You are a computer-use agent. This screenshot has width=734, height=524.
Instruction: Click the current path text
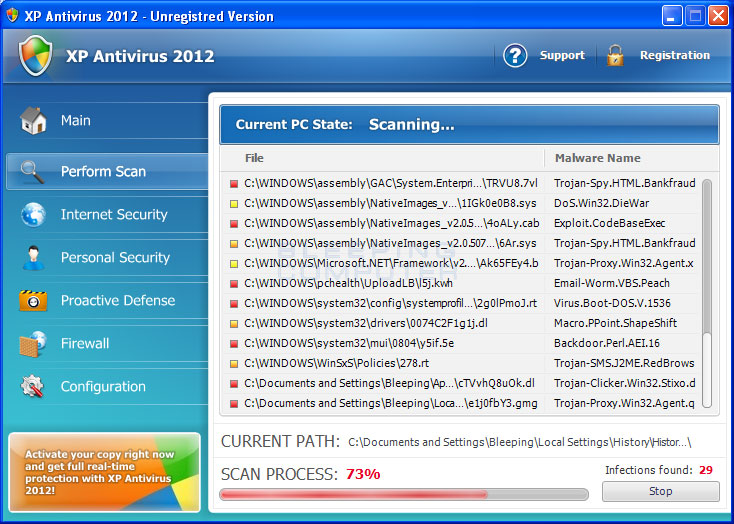[x=520, y=442]
